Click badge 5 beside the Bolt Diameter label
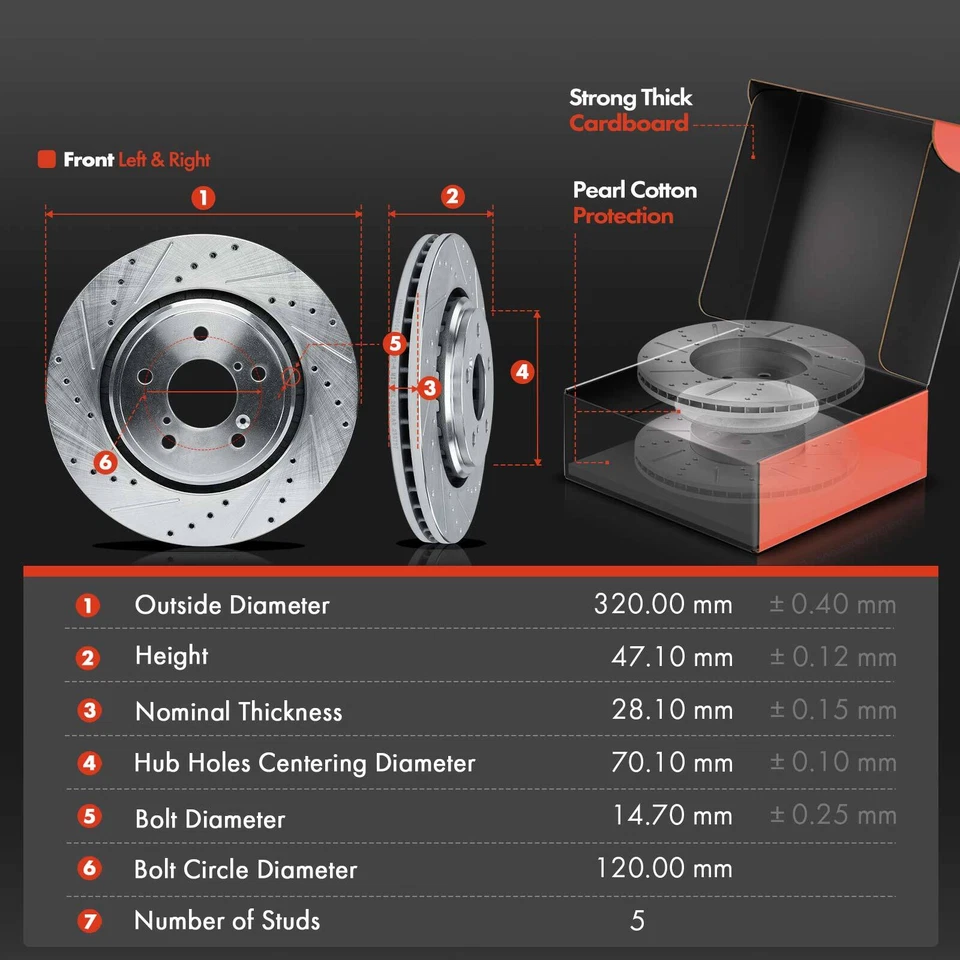This screenshot has width=960, height=960. pos(89,816)
